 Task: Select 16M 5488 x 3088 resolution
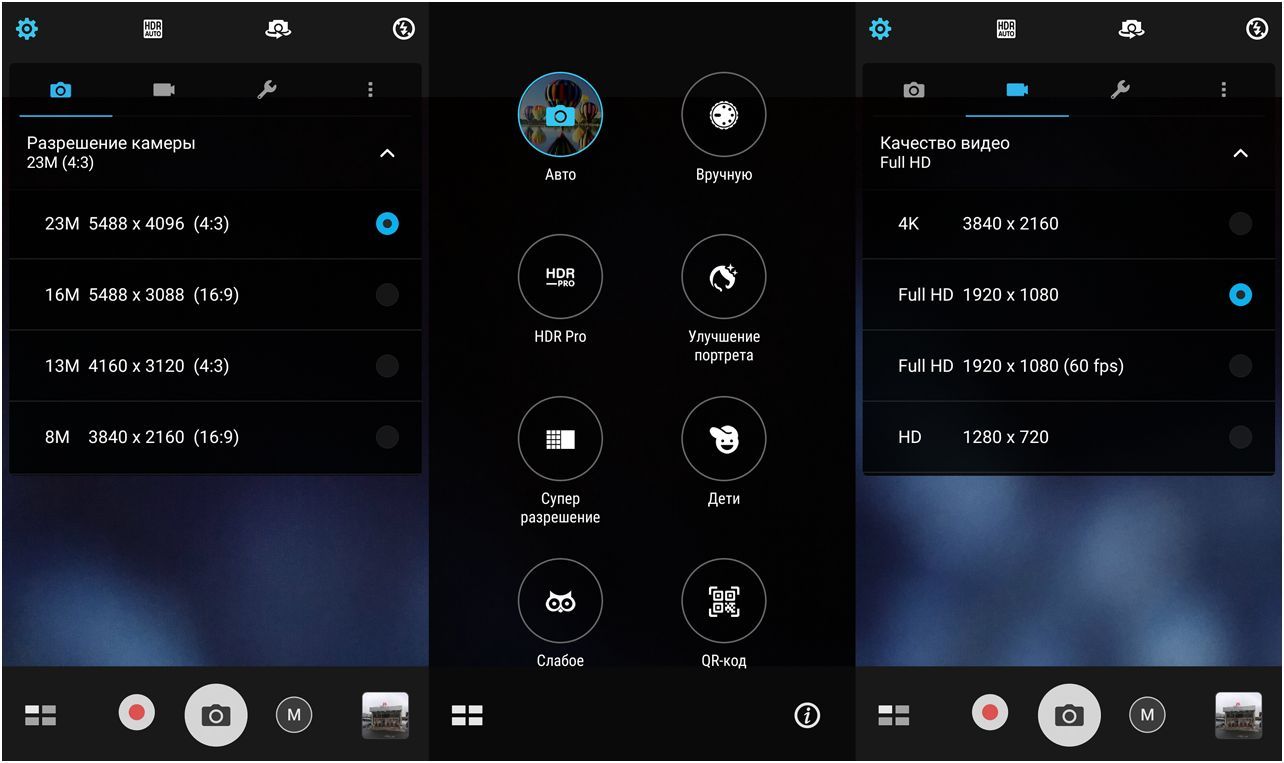pos(387,295)
